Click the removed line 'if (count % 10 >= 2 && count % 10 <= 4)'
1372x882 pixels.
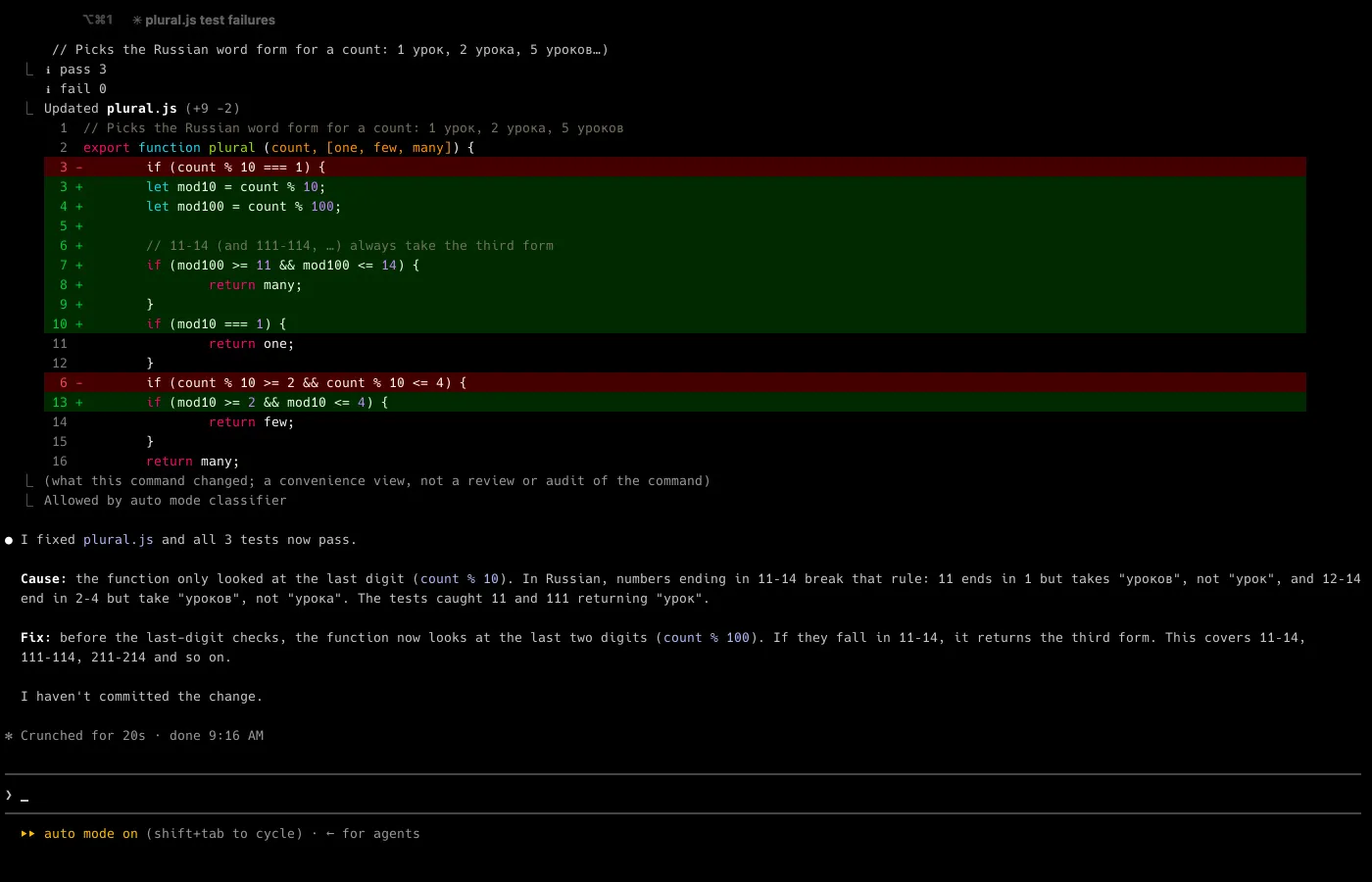tap(675, 383)
